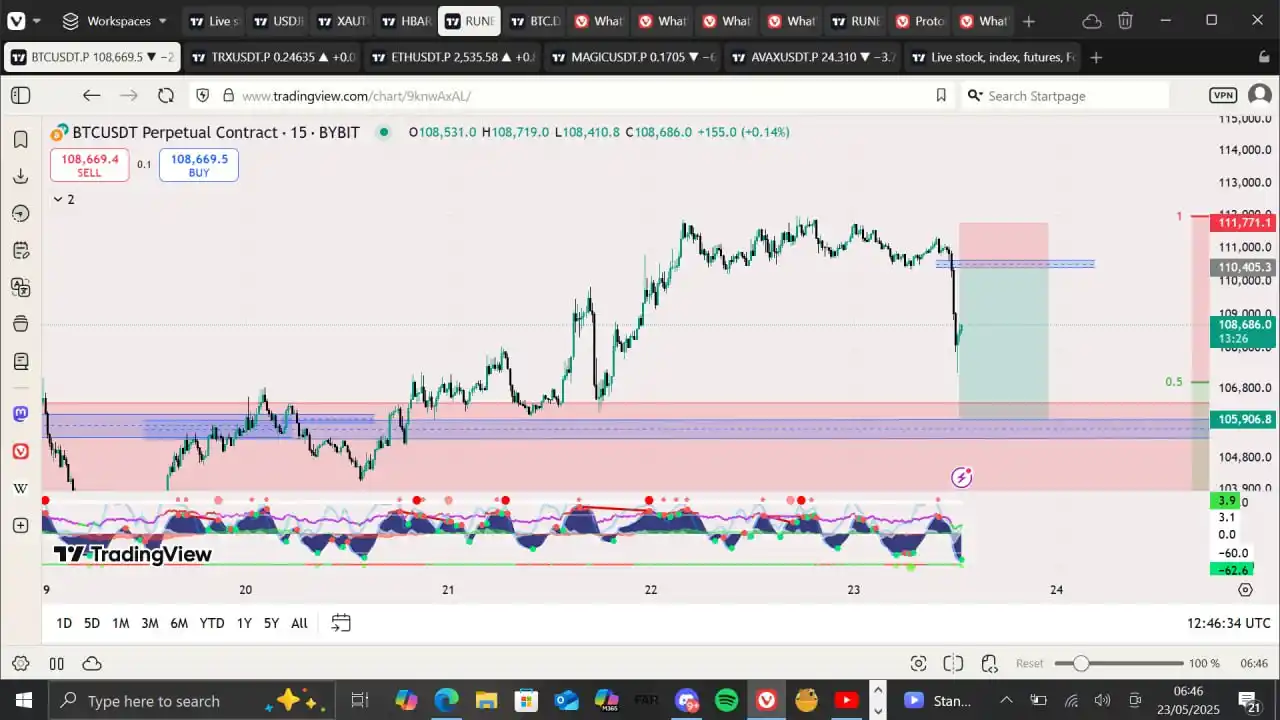The height and width of the screenshot is (720, 1280).
Task: Open the Wikipedia web panel
Action: (20, 488)
